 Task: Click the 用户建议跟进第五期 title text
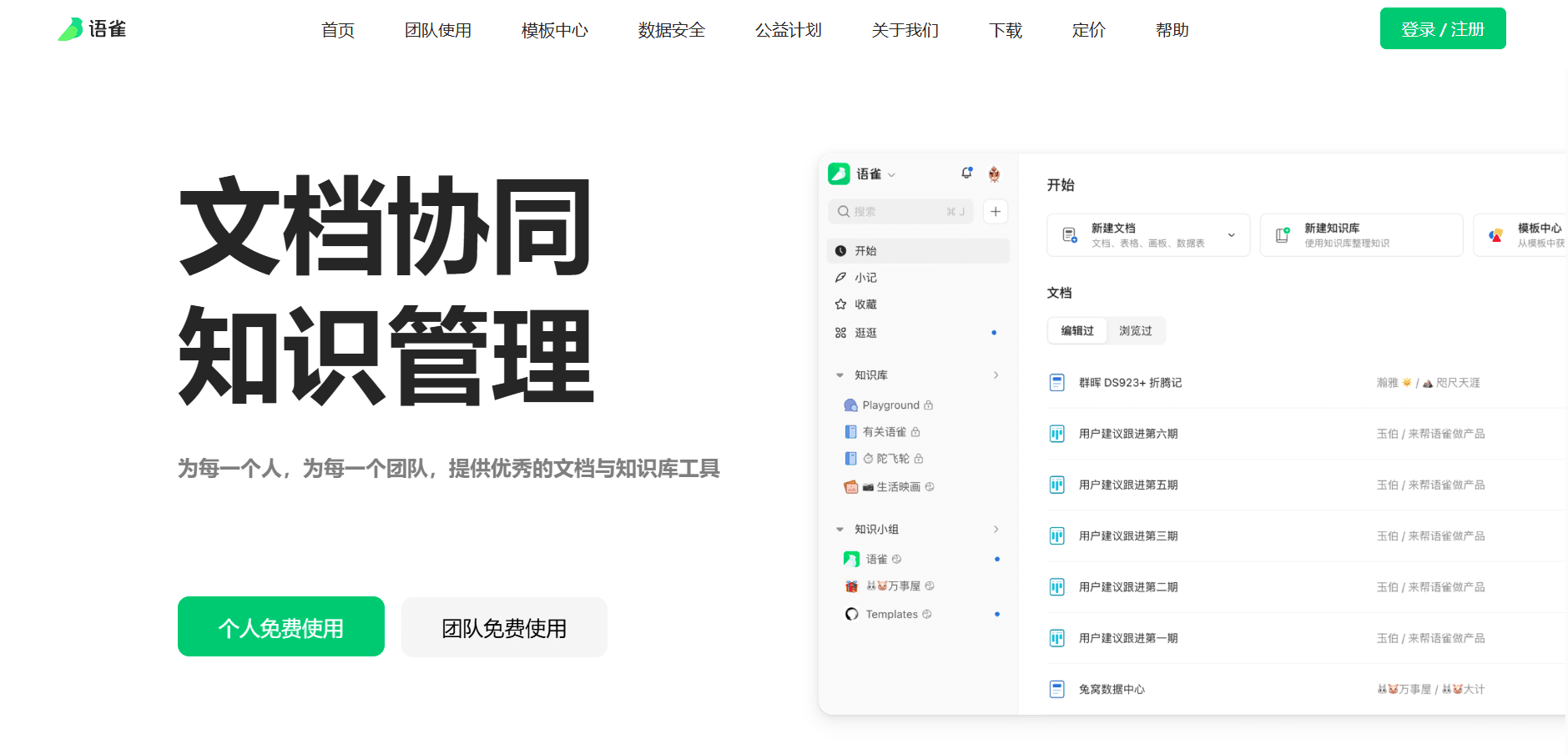[1128, 485]
